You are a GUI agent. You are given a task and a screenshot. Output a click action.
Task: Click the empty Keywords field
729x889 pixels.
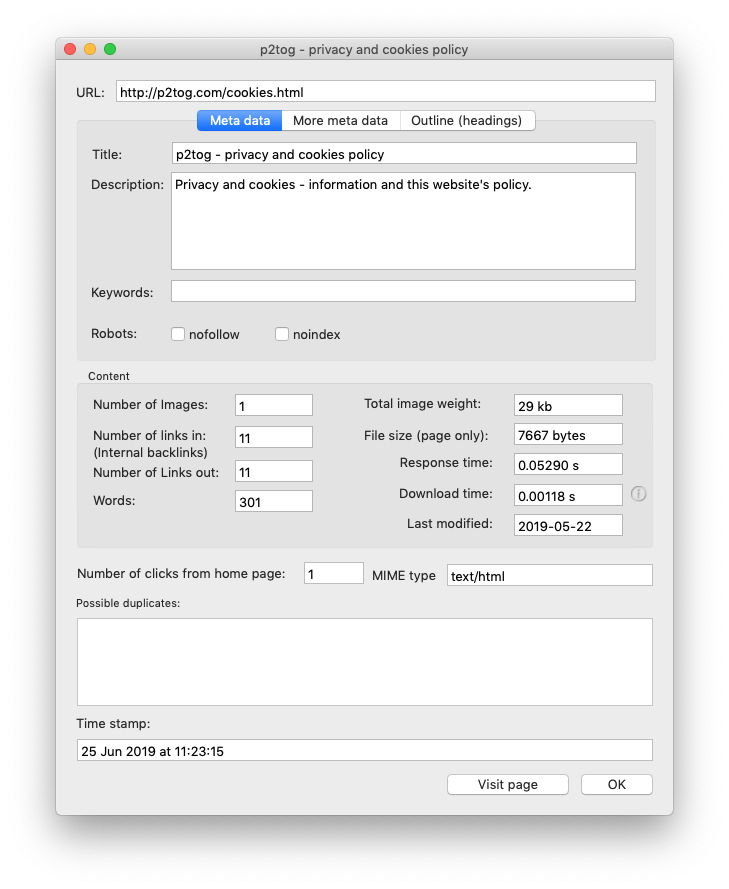(403, 292)
